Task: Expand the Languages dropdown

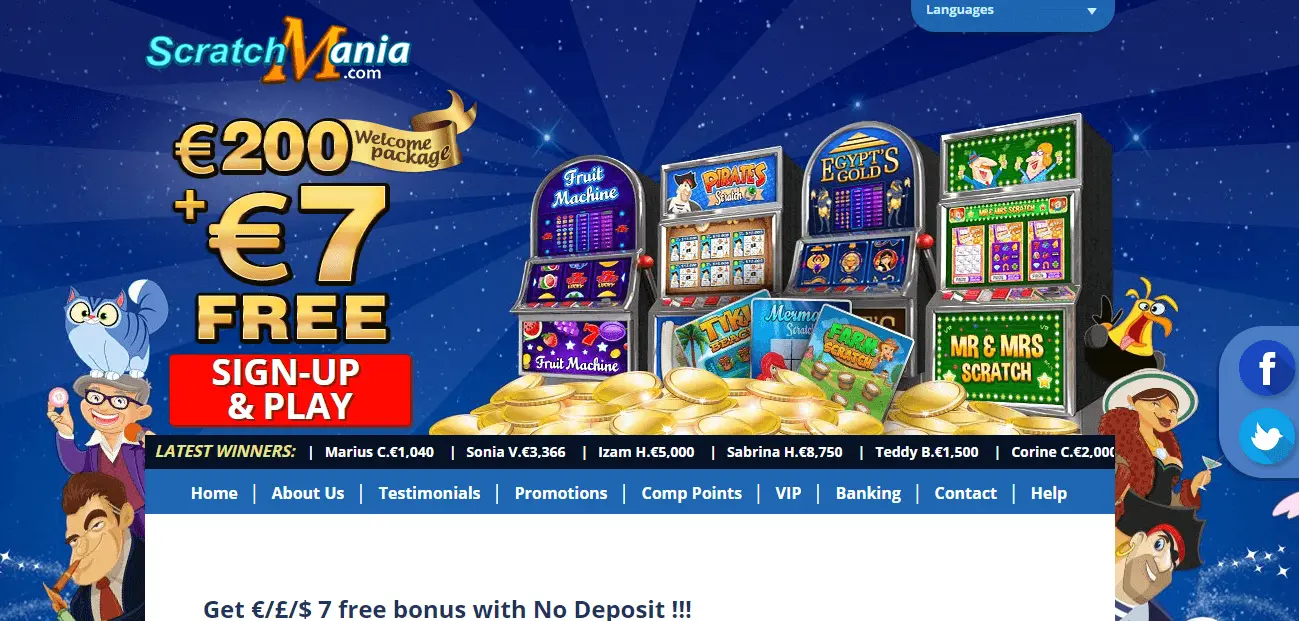Action: pyautogui.click(x=1013, y=12)
